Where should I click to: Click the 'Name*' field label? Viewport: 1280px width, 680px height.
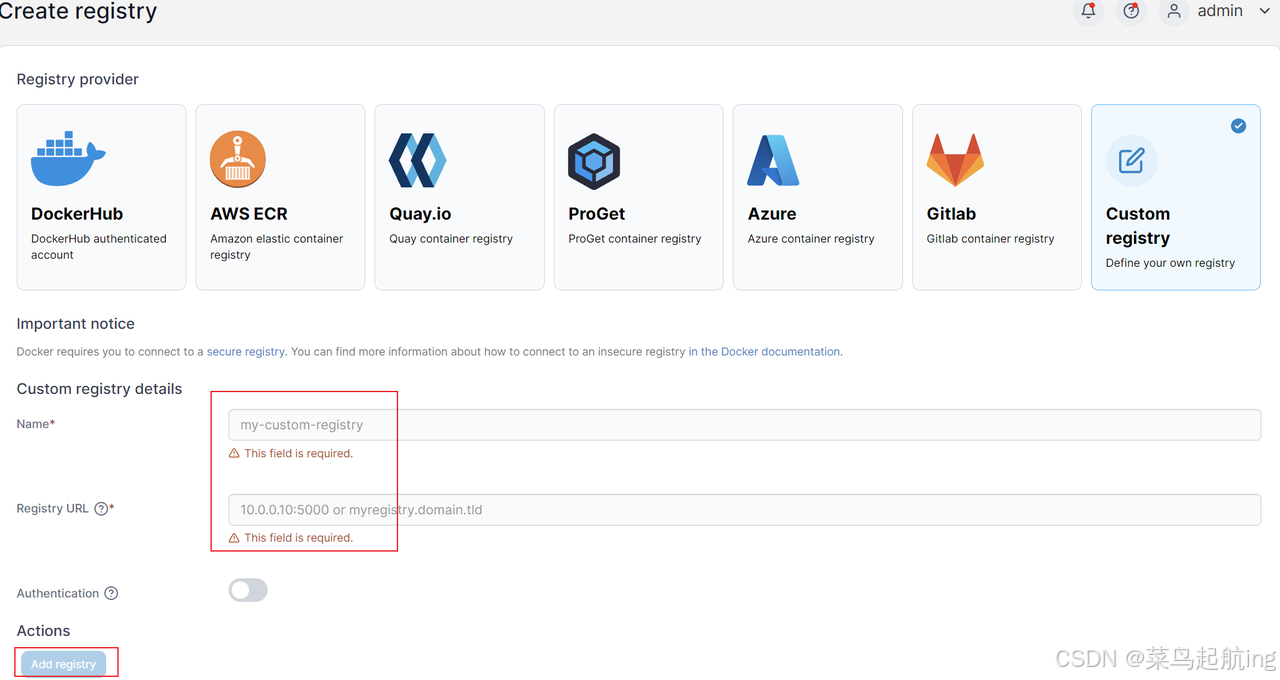[36, 424]
